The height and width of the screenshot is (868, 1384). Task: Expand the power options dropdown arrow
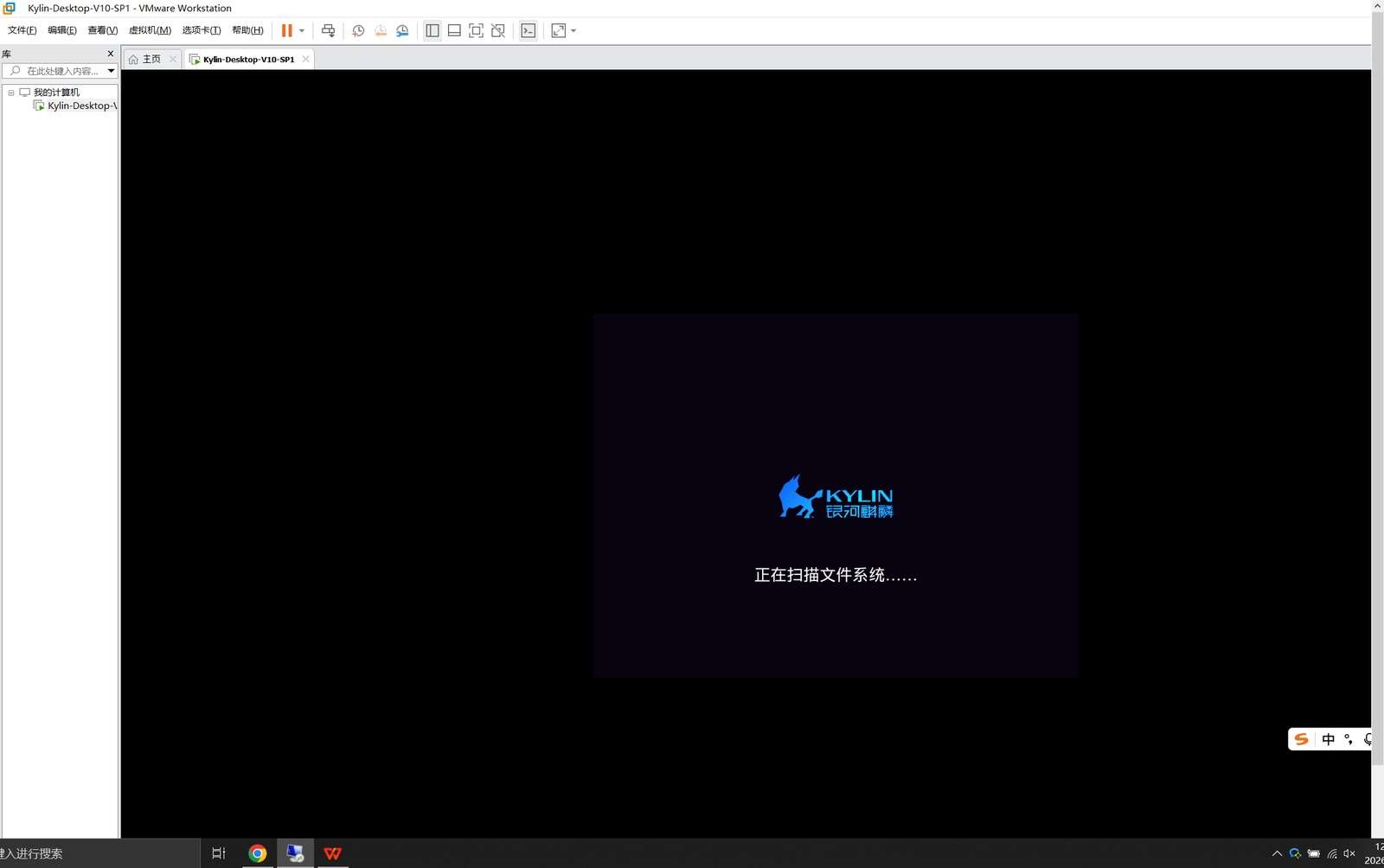[302, 30]
